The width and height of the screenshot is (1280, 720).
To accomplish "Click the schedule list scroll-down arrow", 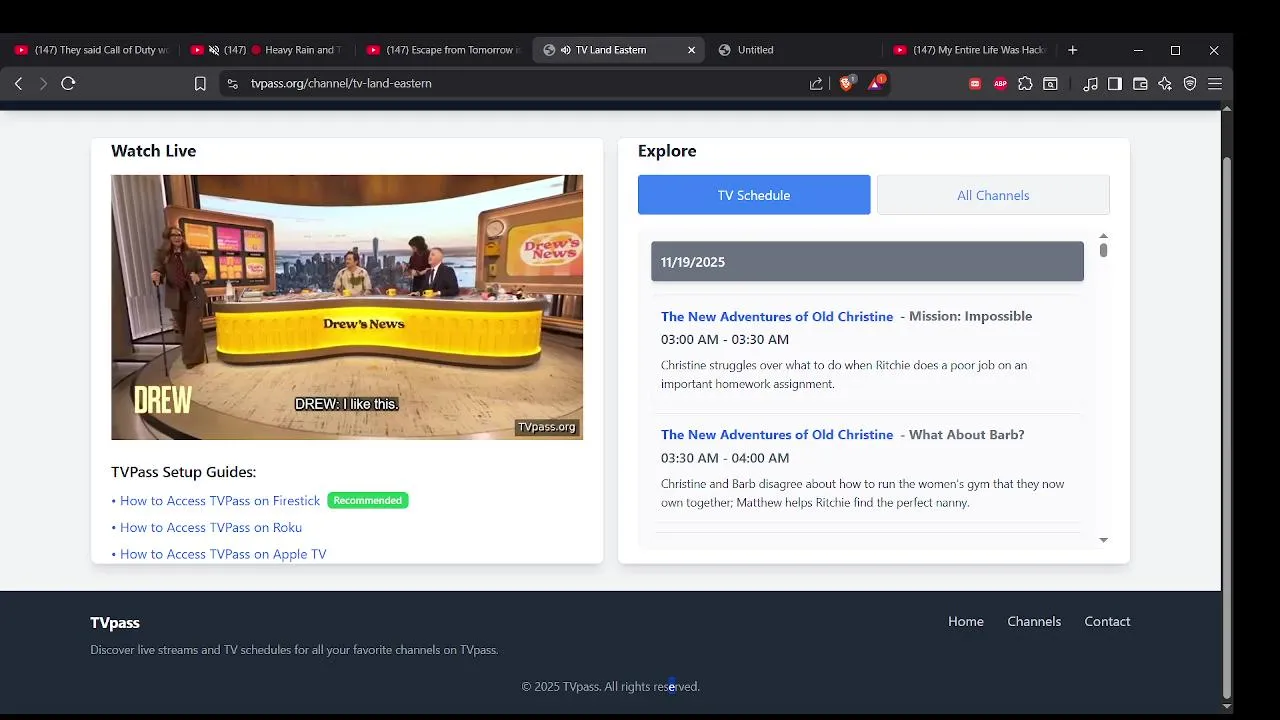I will (x=1103, y=540).
